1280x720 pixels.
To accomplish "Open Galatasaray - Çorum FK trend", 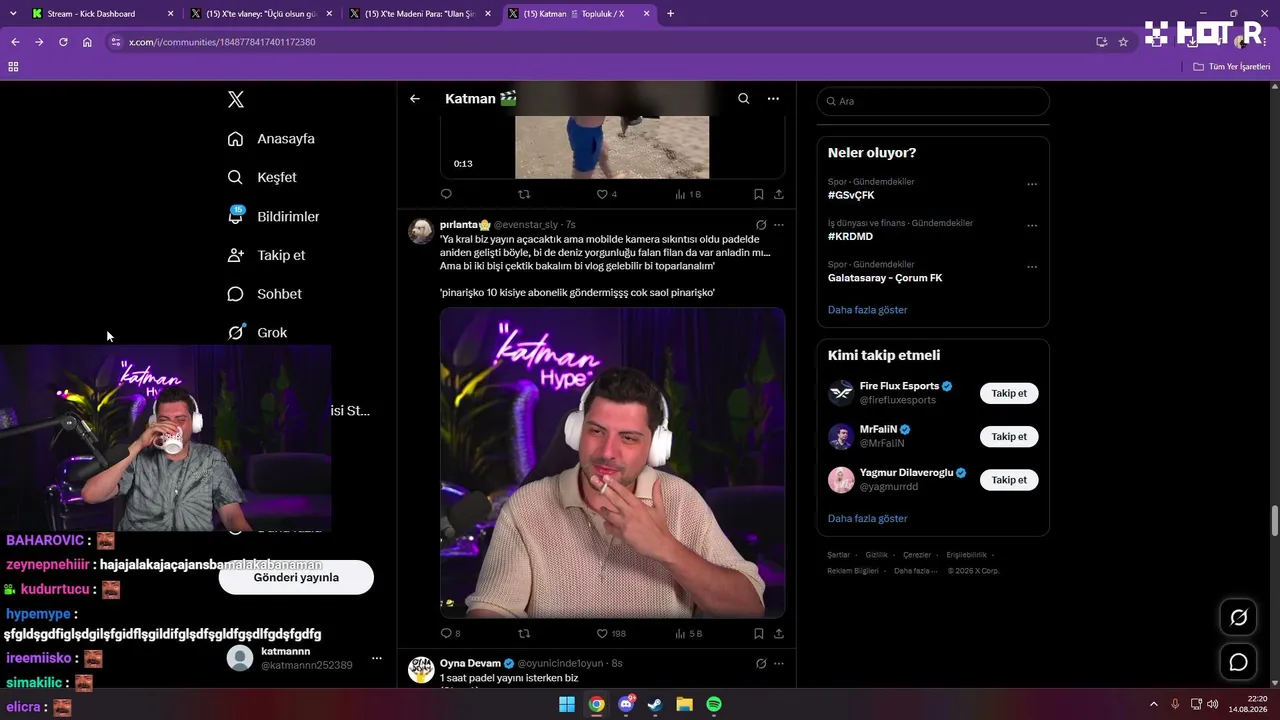I will point(885,278).
